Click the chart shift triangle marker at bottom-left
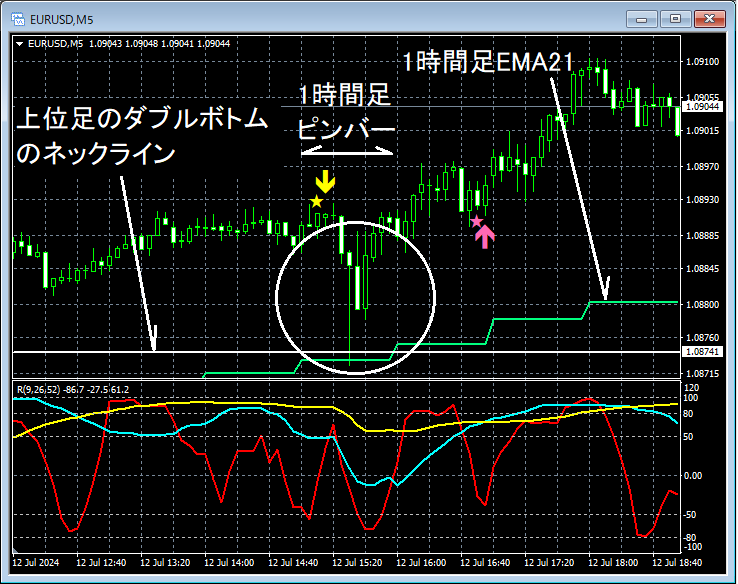This screenshot has height=584, width=738. 16,550
